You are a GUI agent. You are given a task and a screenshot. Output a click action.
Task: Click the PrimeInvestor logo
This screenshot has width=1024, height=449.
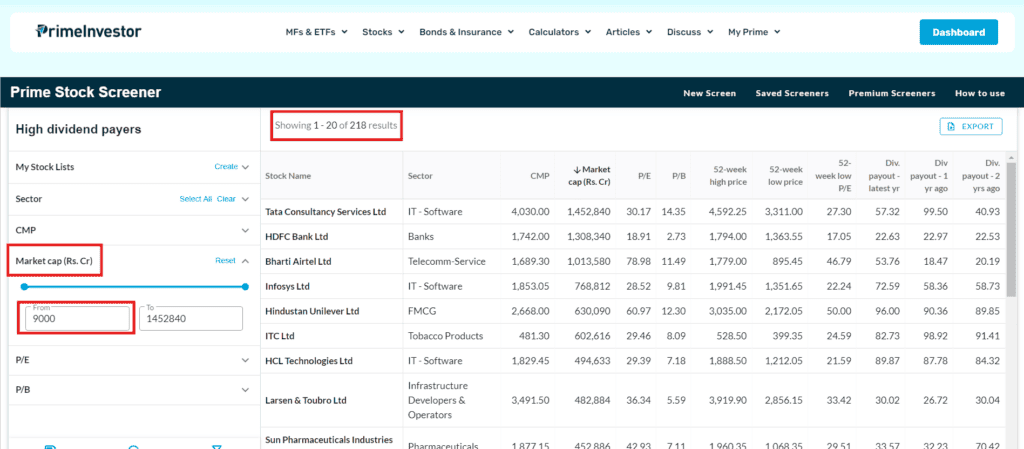coord(88,31)
